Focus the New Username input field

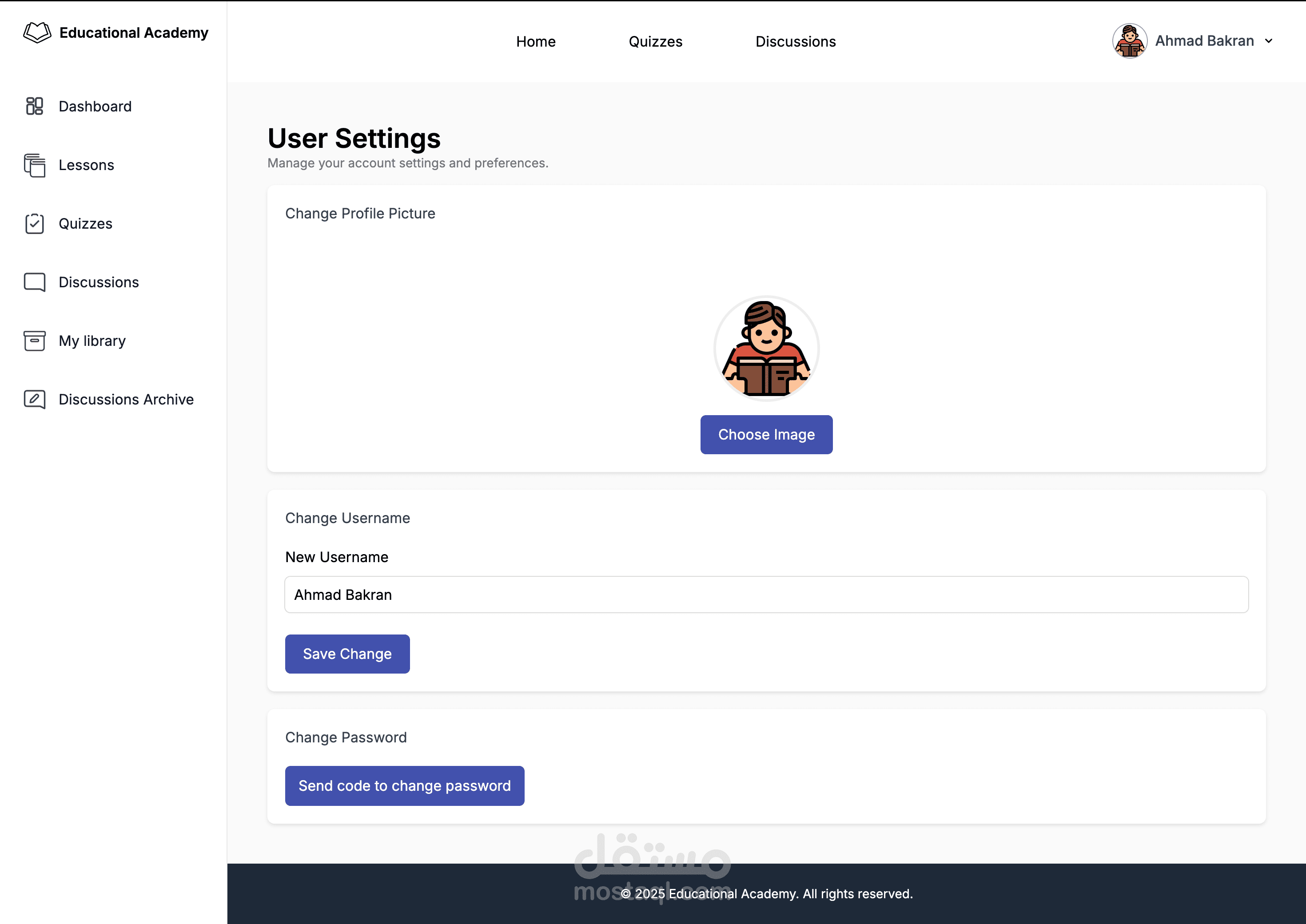(766, 595)
